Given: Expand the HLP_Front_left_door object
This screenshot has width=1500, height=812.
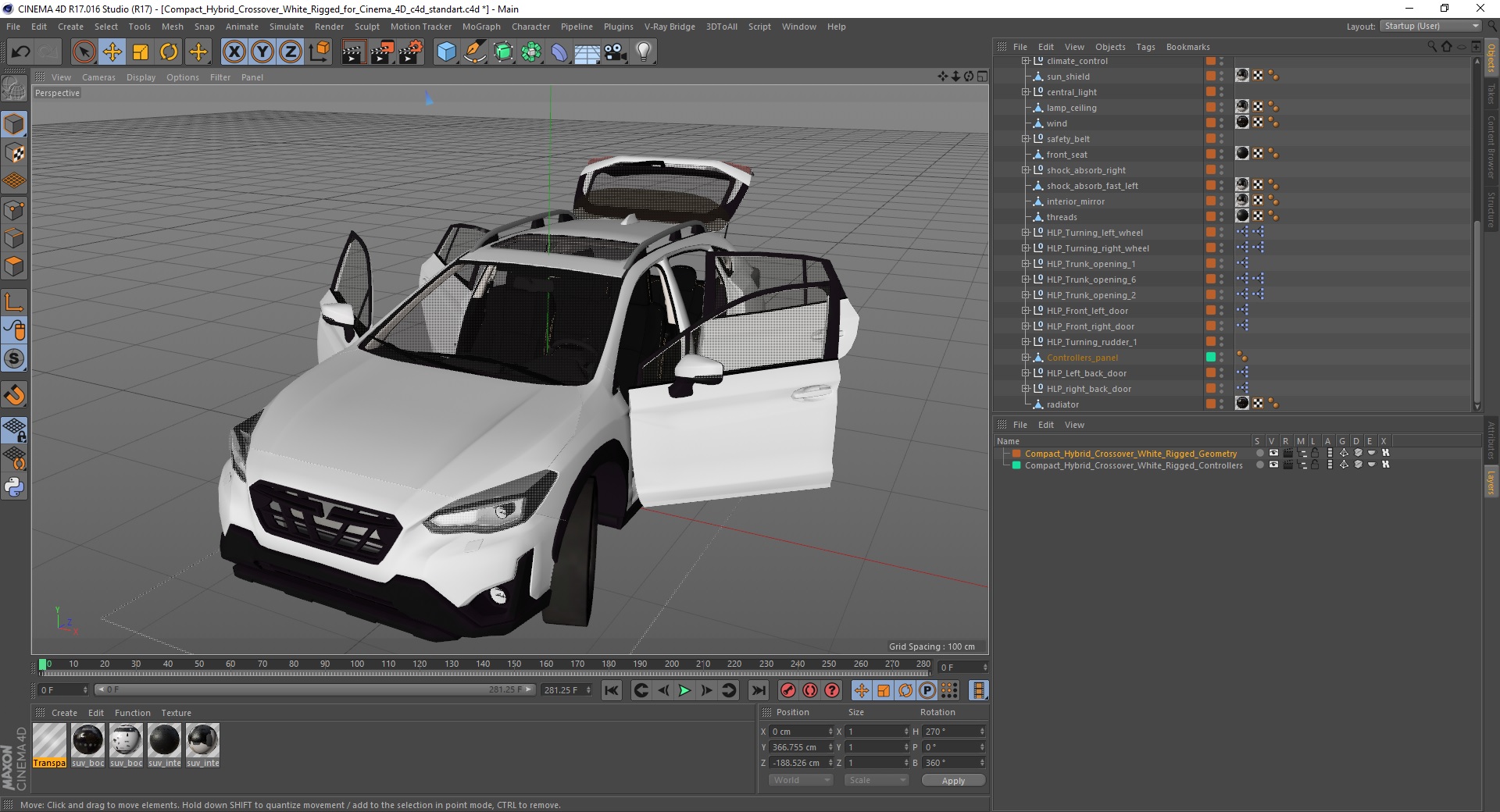Looking at the screenshot, I should (x=1026, y=311).
